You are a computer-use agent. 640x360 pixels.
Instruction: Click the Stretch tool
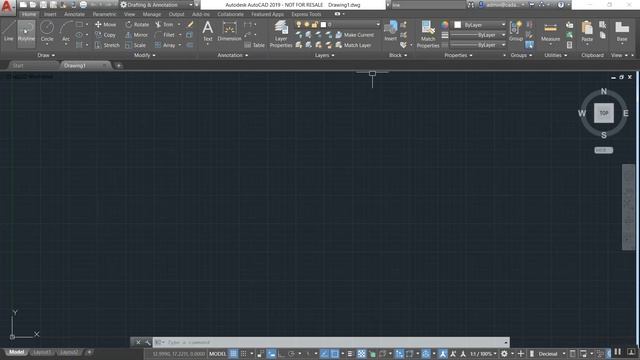(107, 45)
